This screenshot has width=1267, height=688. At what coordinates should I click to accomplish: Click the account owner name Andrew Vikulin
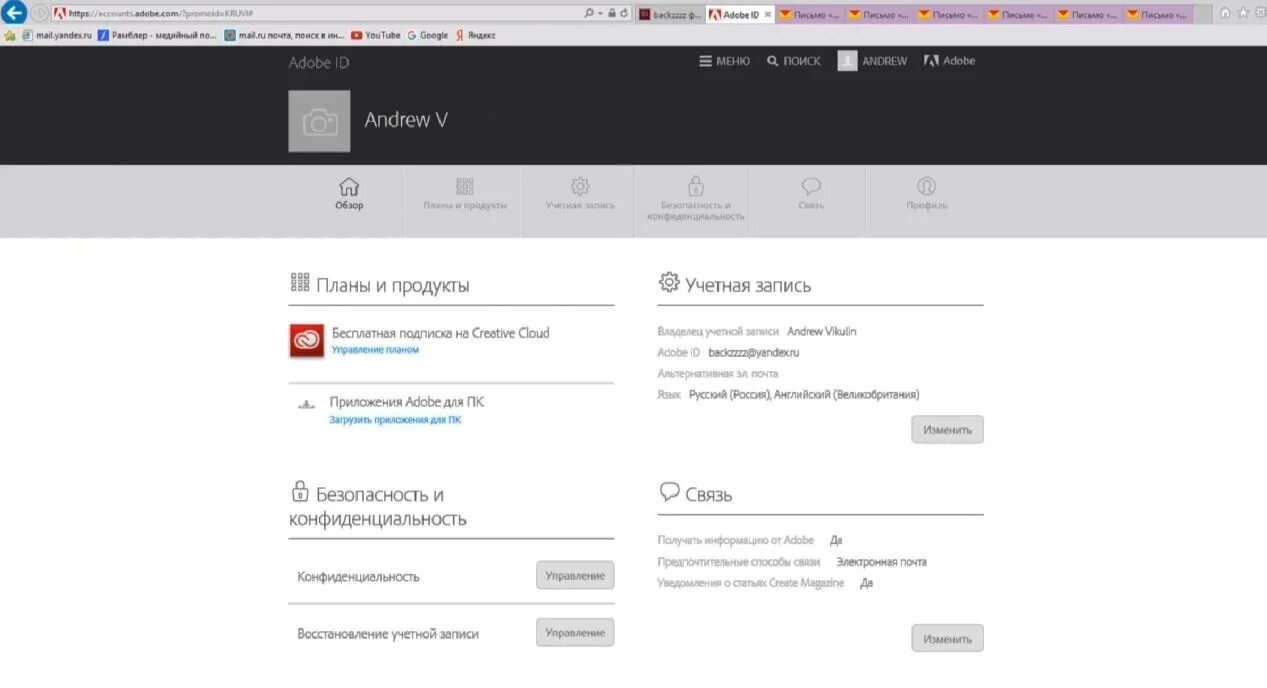[x=822, y=331]
